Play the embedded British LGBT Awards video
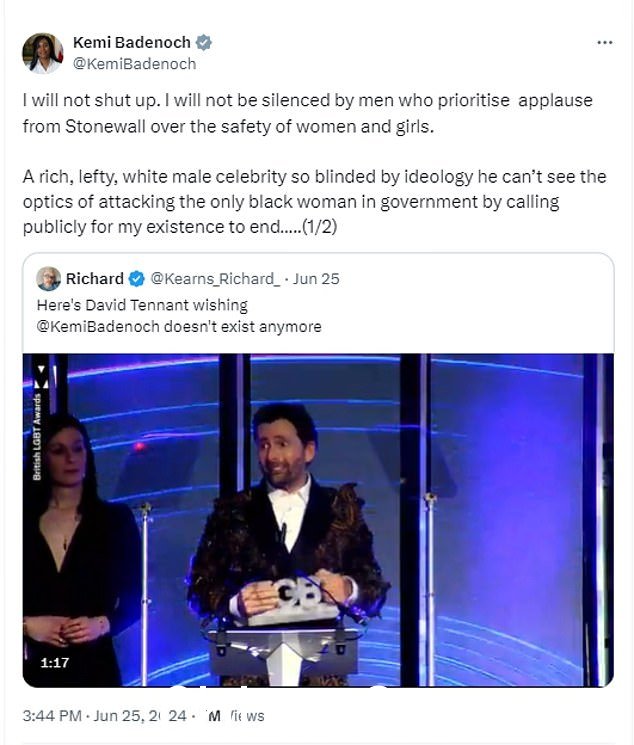The height and width of the screenshot is (745, 634). (318, 520)
